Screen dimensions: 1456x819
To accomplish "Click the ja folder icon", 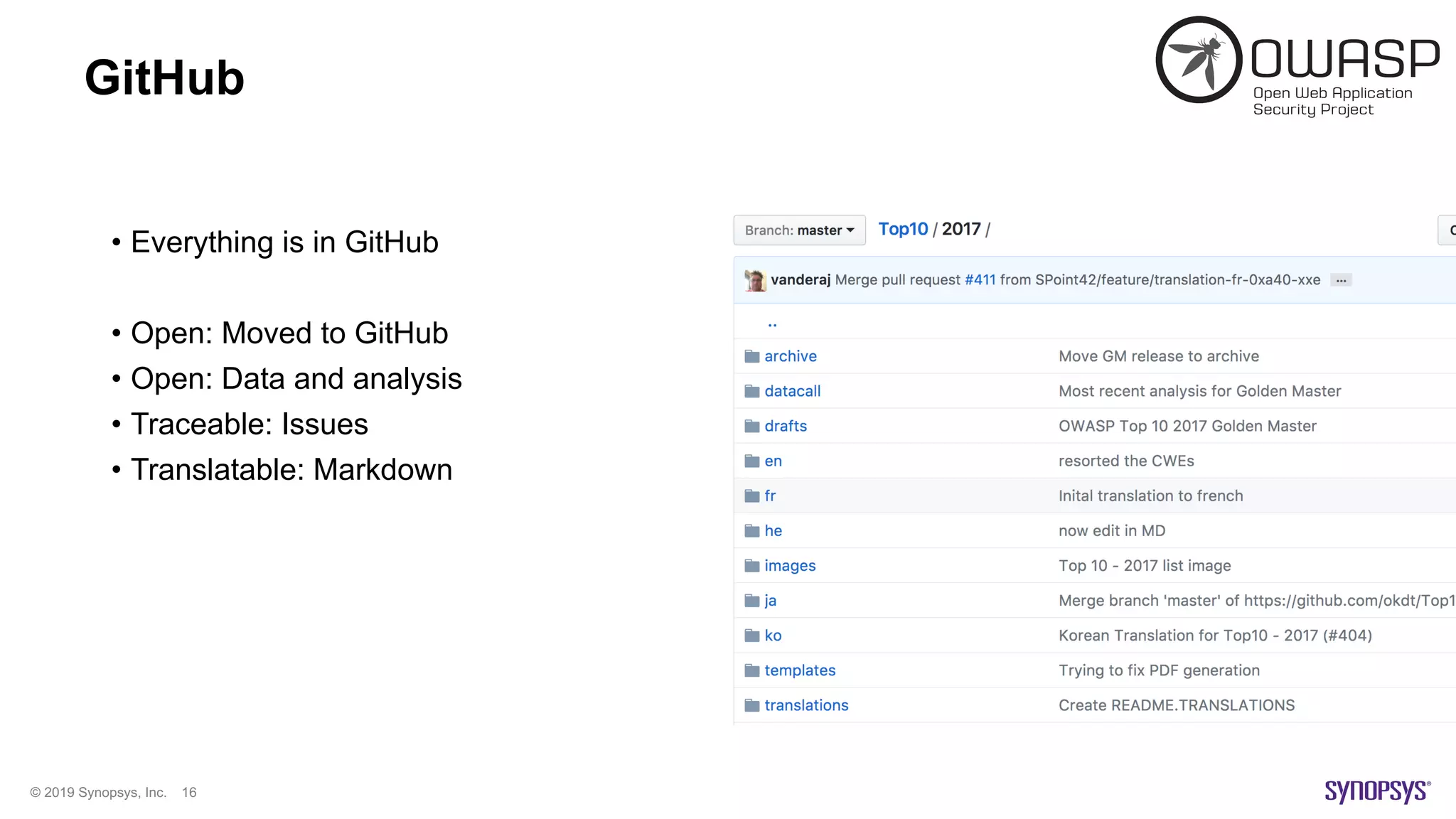I will coord(752,600).
